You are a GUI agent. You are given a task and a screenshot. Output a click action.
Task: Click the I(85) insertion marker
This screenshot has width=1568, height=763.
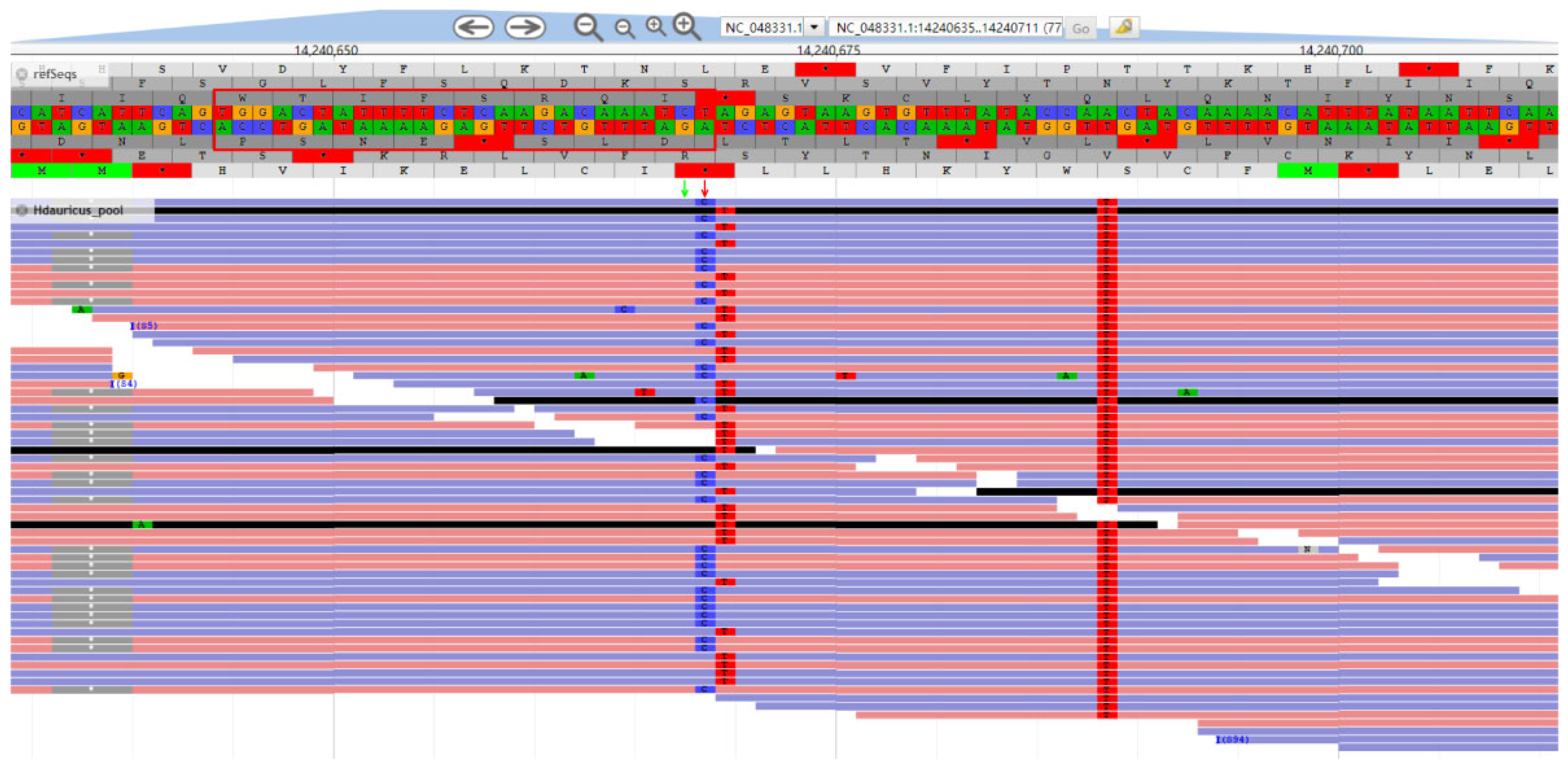click(143, 326)
